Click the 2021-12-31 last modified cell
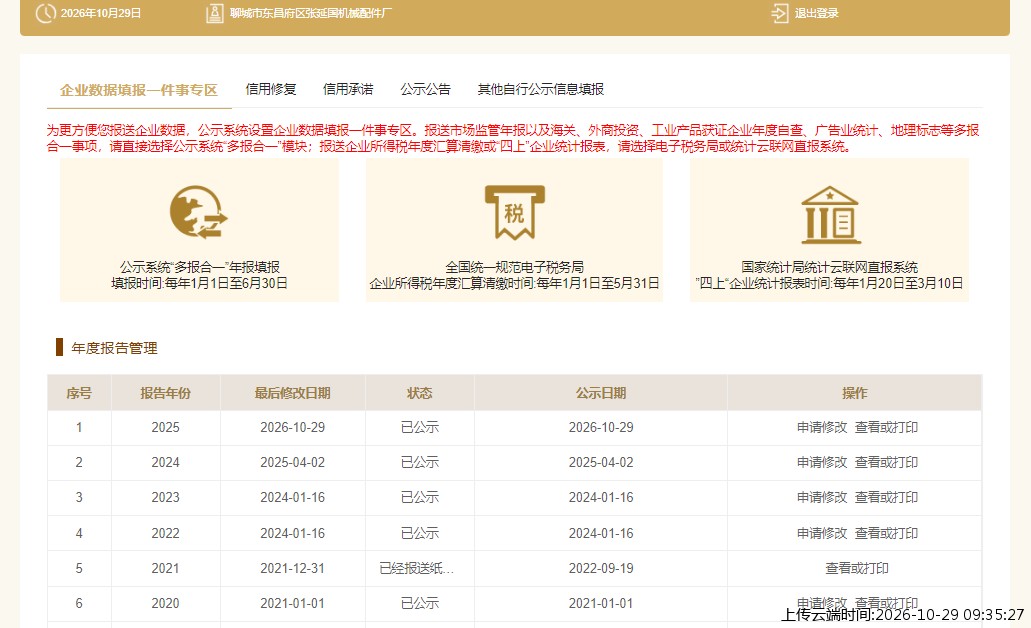 click(x=293, y=568)
